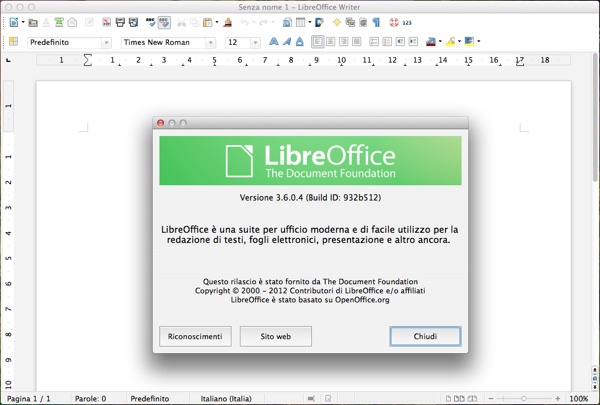Click the Riconoscimenti button
Viewport: 600px width, 405px height.
pyautogui.click(x=195, y=336)
